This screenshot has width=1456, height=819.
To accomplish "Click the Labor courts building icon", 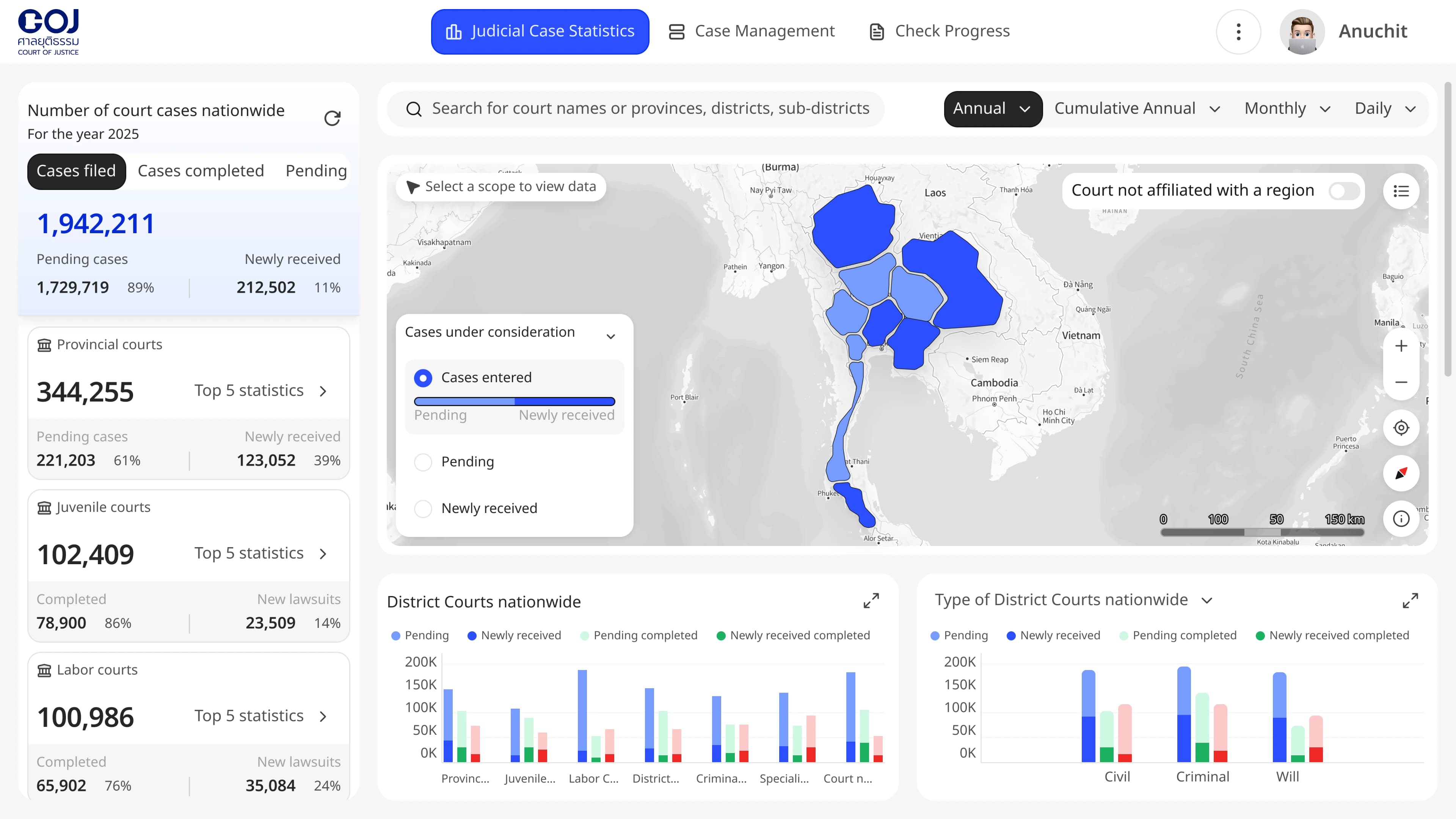I will coord(44,670).
